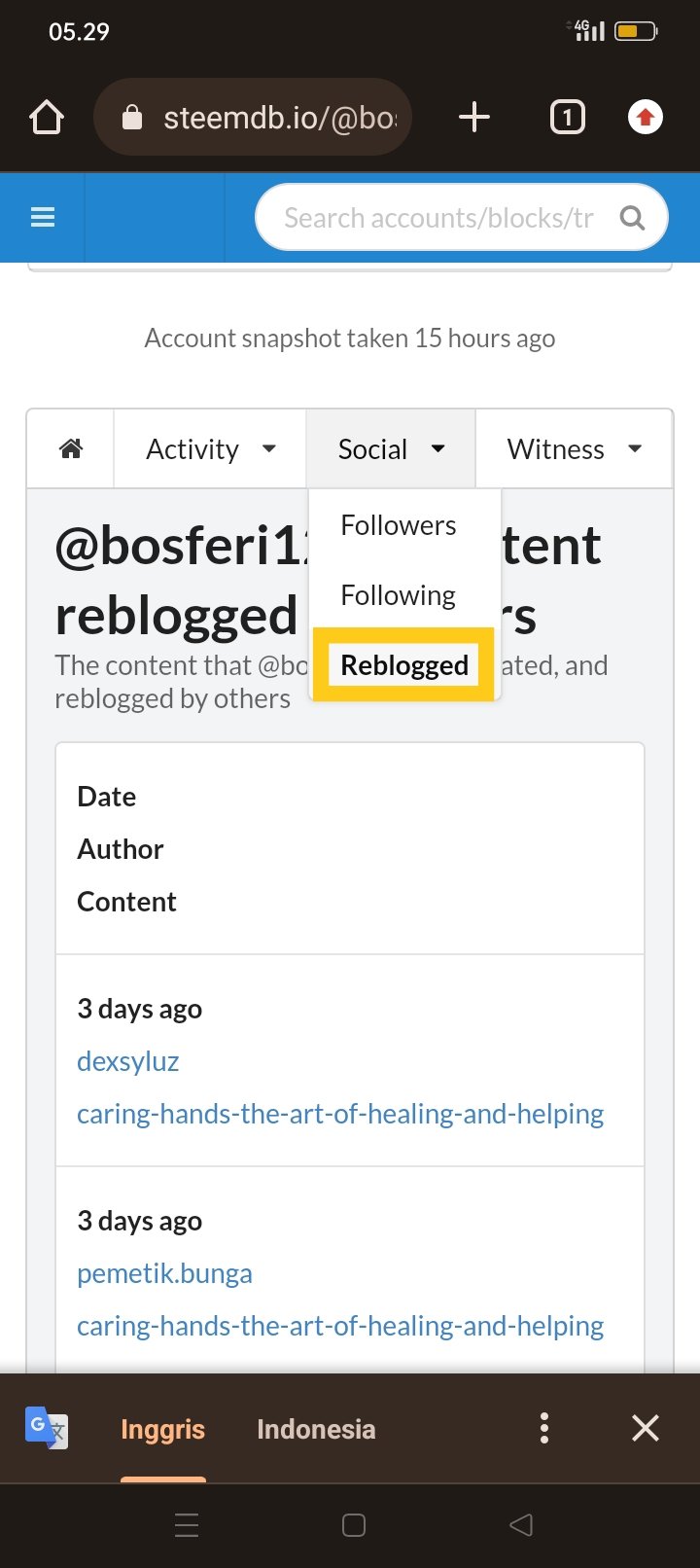The height and width of the screenshot is (1568, 700).
Task: Open a new tab with plus icon
Action: [473, 118]
